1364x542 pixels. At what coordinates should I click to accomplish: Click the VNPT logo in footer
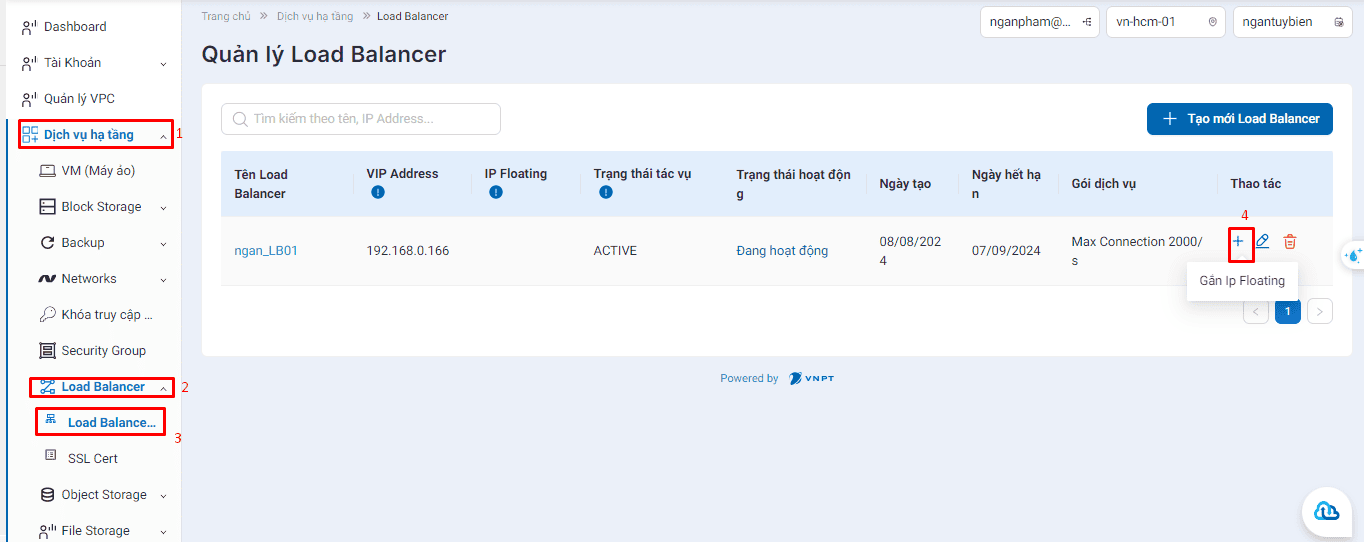point(813,379)
